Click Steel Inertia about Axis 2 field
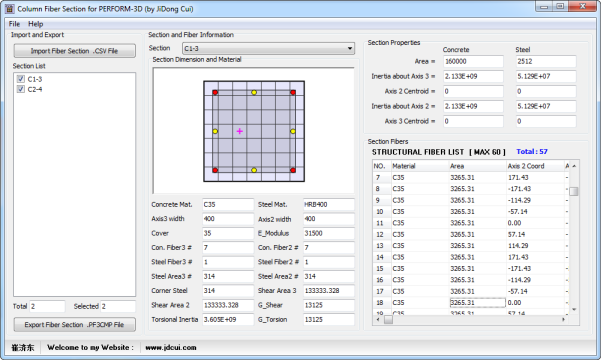The height and width of the screenshot is (360, 601). (546, 106)
